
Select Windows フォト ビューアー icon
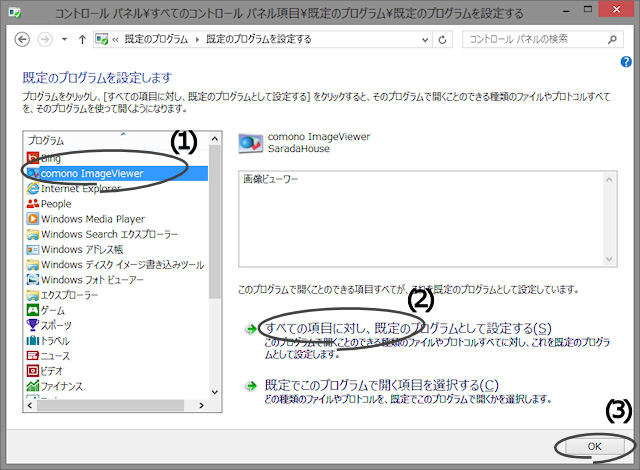33,279
